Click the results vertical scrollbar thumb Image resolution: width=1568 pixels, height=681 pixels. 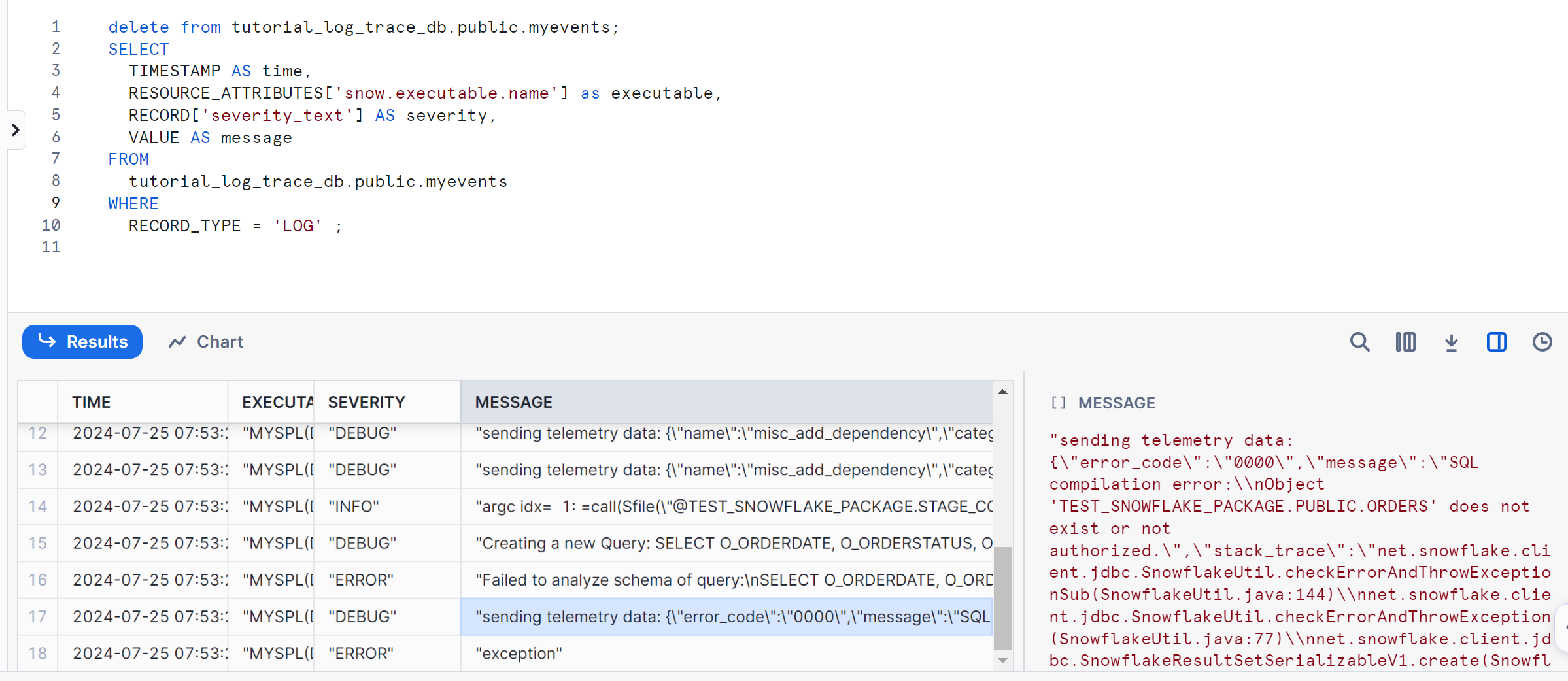1002,598
